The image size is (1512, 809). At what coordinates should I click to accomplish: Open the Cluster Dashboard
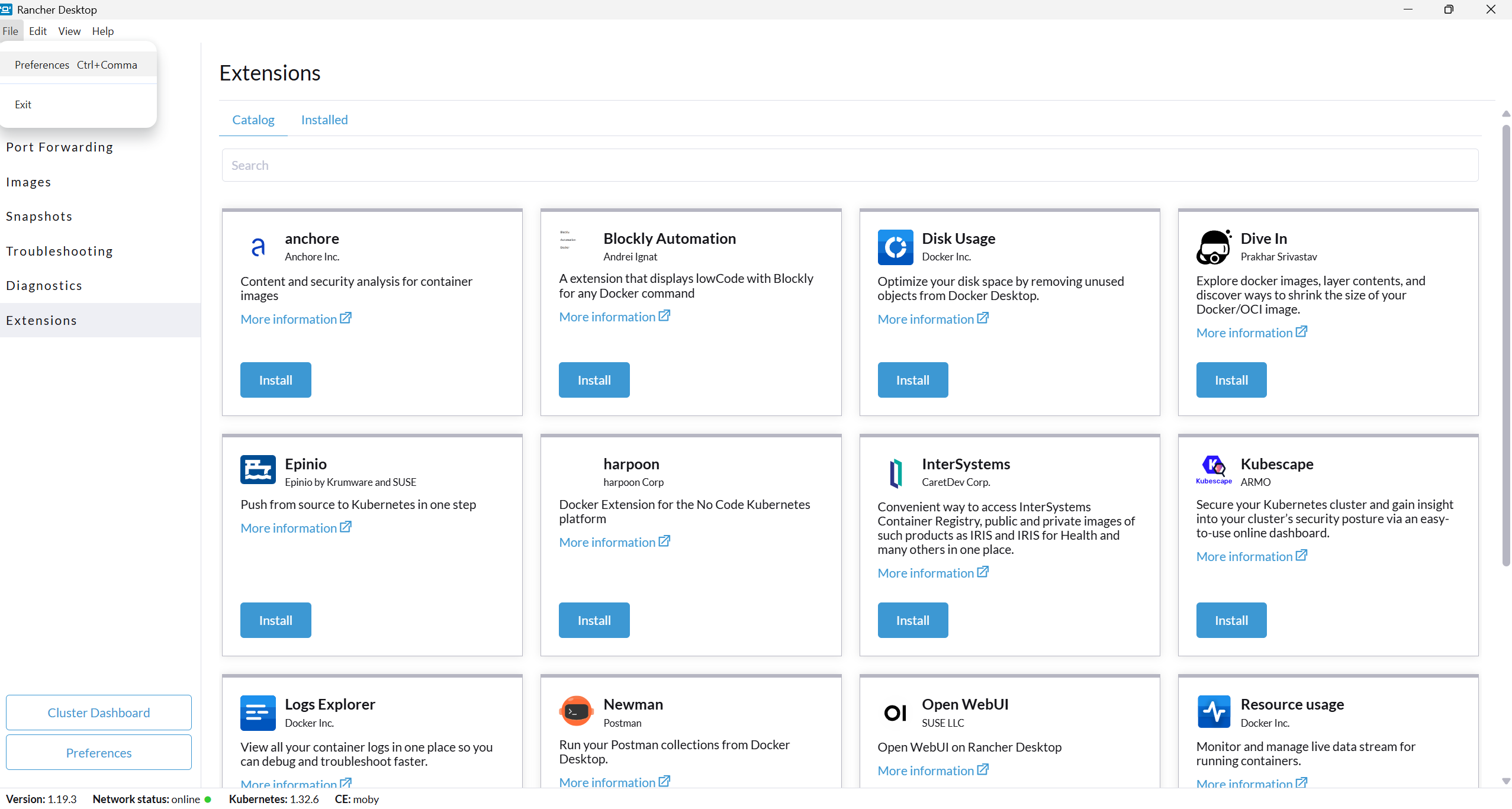99,713
